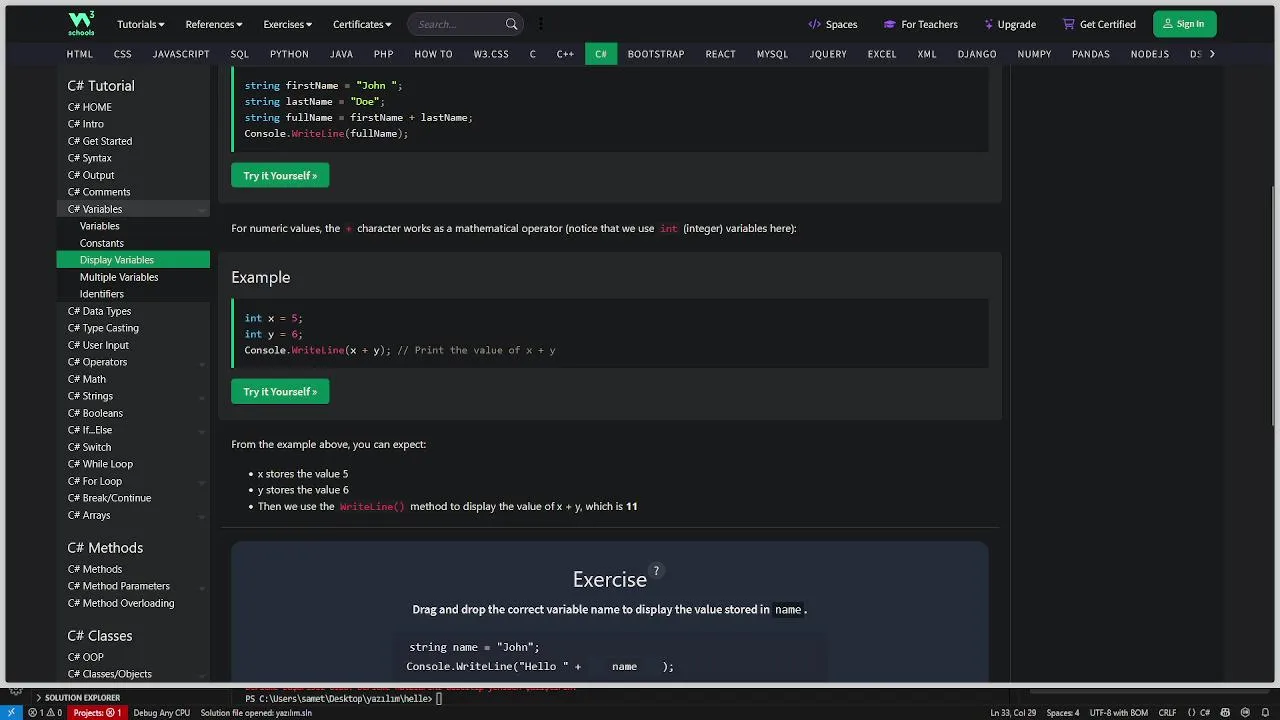Click the W3Schools logo
The width and height of the screenshot is (1280, 720).
[x=81, y=23]
